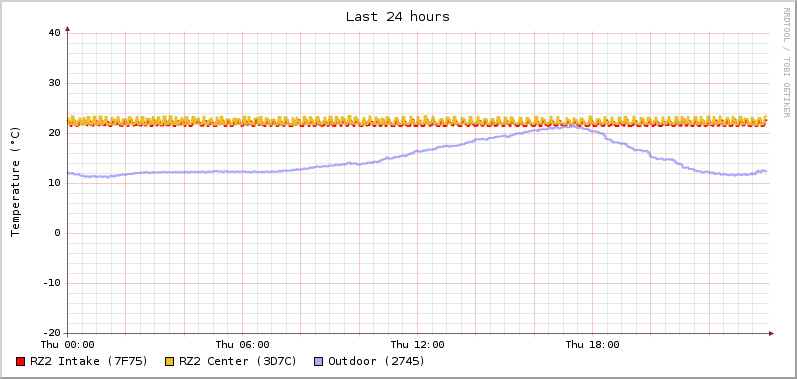Click the -20 value on temperature axis
The image size is (797, 379).
[x=51, y=333]
